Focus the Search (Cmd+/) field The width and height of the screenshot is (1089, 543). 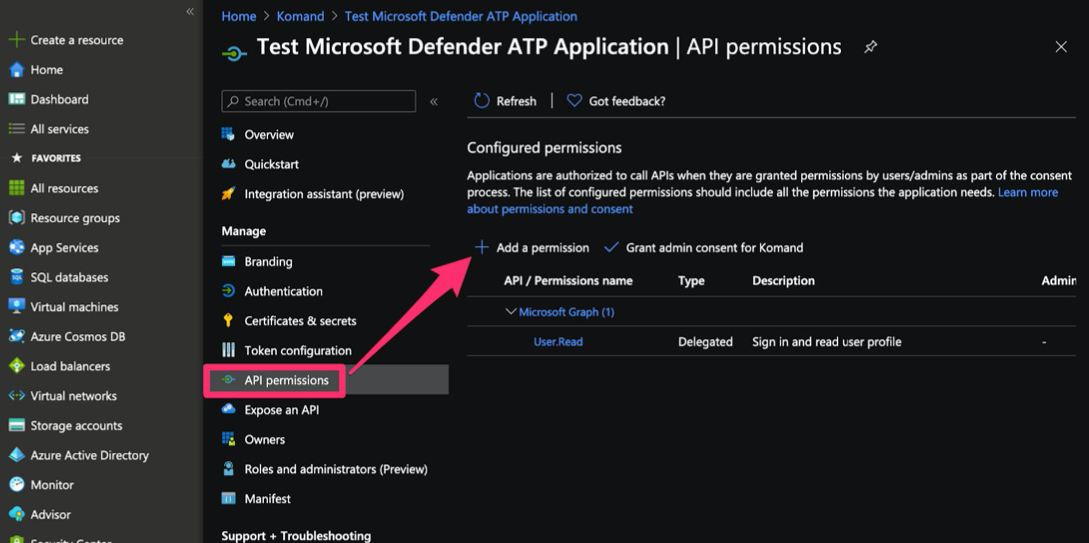pos(319,101)
